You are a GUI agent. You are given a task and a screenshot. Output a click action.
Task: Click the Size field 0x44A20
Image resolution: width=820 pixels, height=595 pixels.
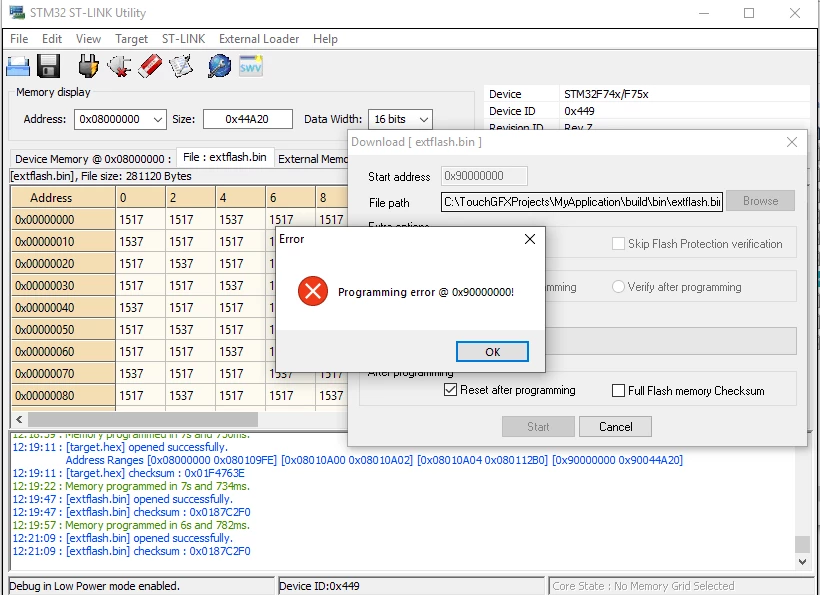(247, 119)
